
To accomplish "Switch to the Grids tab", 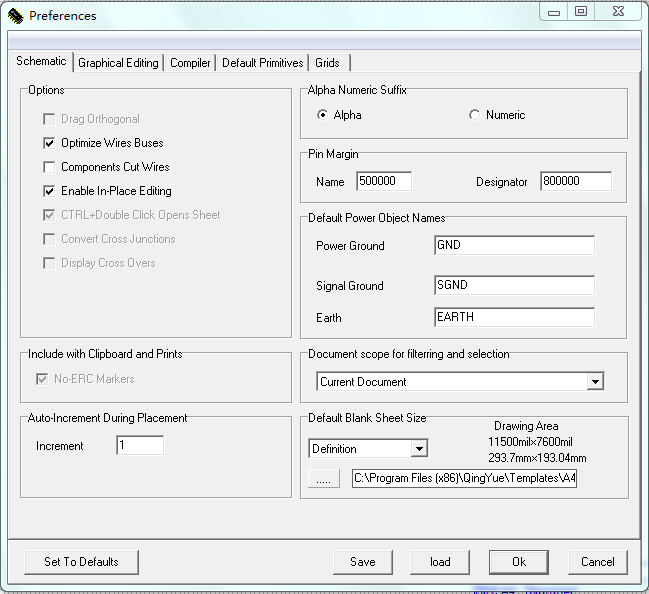I will pyautogui.click(x=328, y=63).
